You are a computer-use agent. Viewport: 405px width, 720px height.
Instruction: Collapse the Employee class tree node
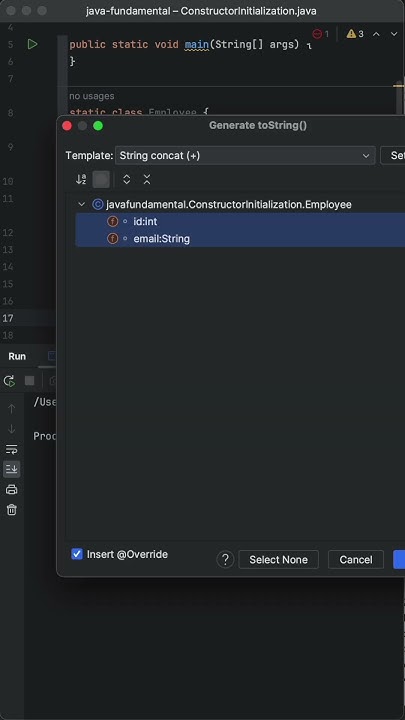[x=82, y=204]
